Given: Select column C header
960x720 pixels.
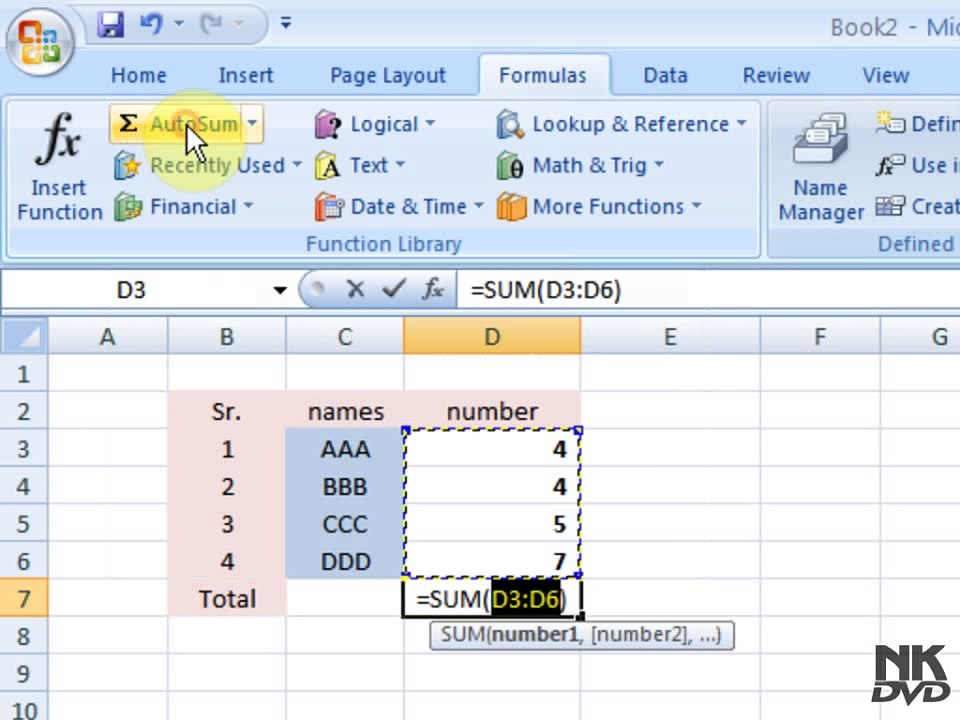Looking at the screenshot, I should point(345,336).
